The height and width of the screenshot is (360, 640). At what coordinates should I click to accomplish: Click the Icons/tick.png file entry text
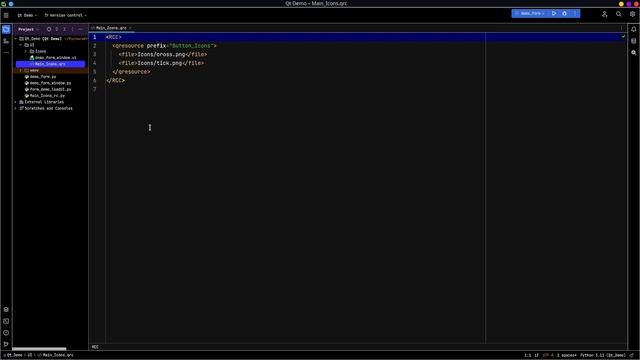(x=160, y=63)
